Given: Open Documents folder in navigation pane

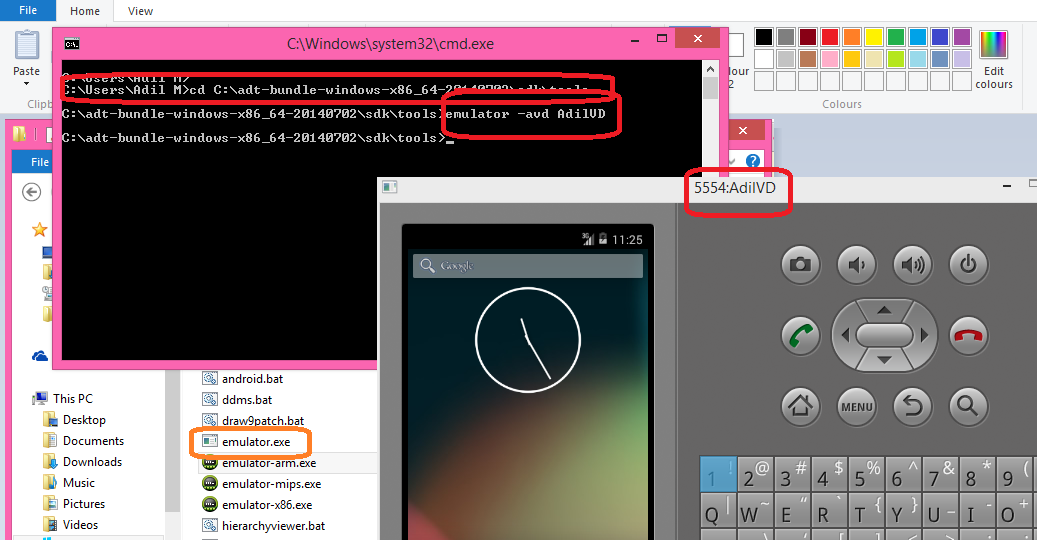Looking at the screenshot, I should point(93,441).
